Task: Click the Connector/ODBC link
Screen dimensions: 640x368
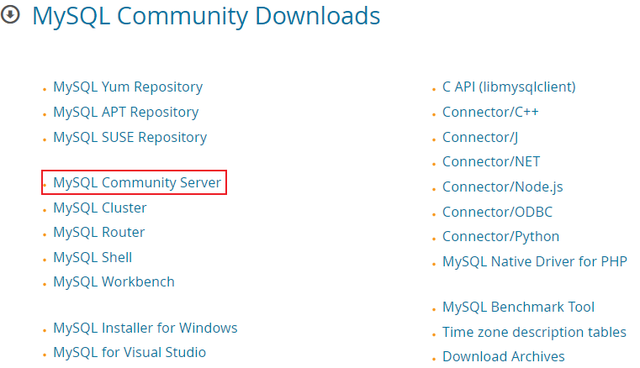Action: click(497, 212)
